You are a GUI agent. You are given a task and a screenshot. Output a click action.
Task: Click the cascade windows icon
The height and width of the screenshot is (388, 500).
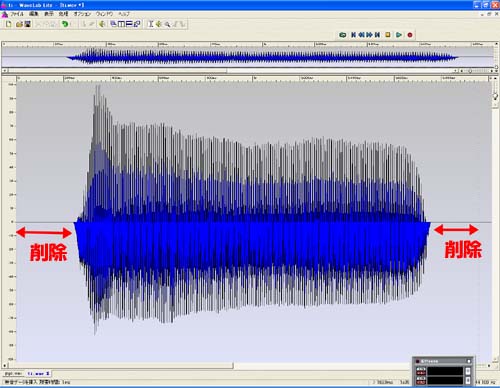click(x=113, y=24)
